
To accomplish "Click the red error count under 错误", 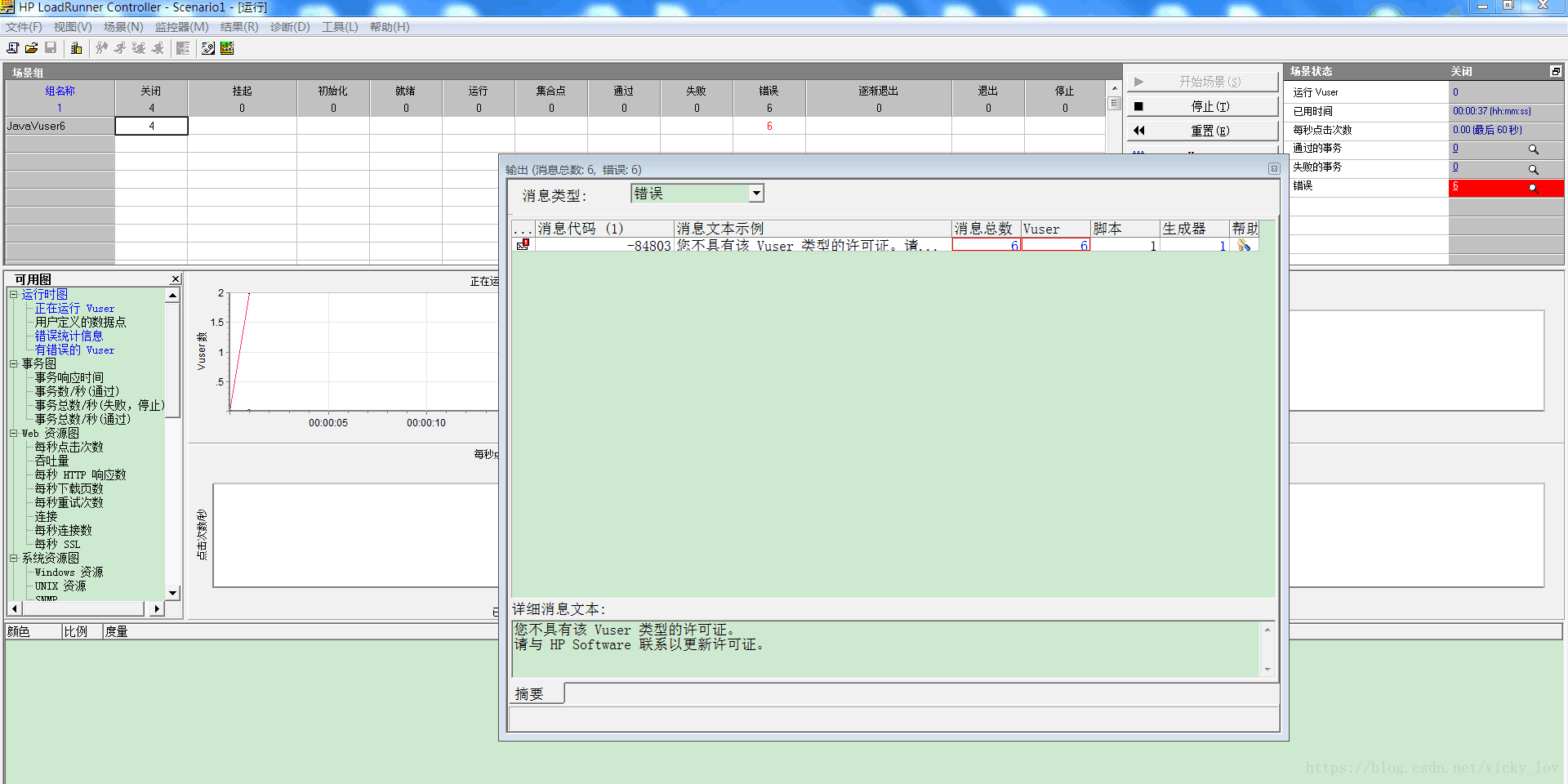I will [x=769, y=126].
